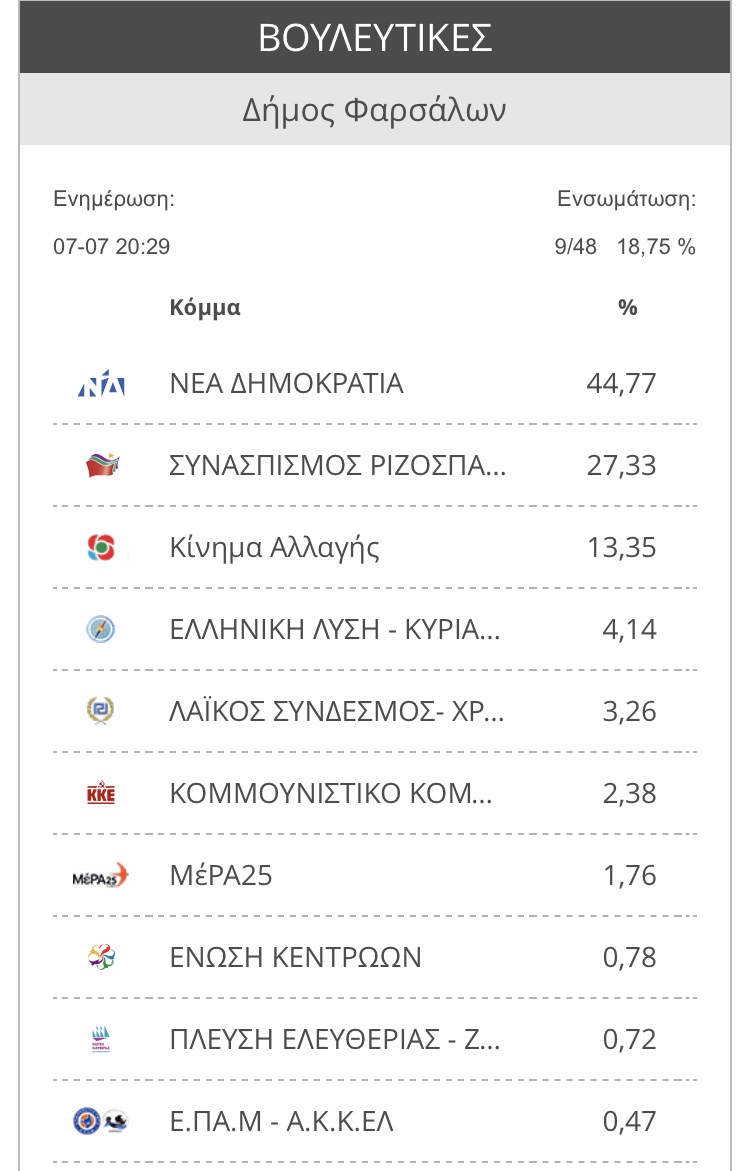Click the 18,75 % integration figure
The height and width of the screenshot is (1171, 747).
pyautogui.click(x=656, y=246)
